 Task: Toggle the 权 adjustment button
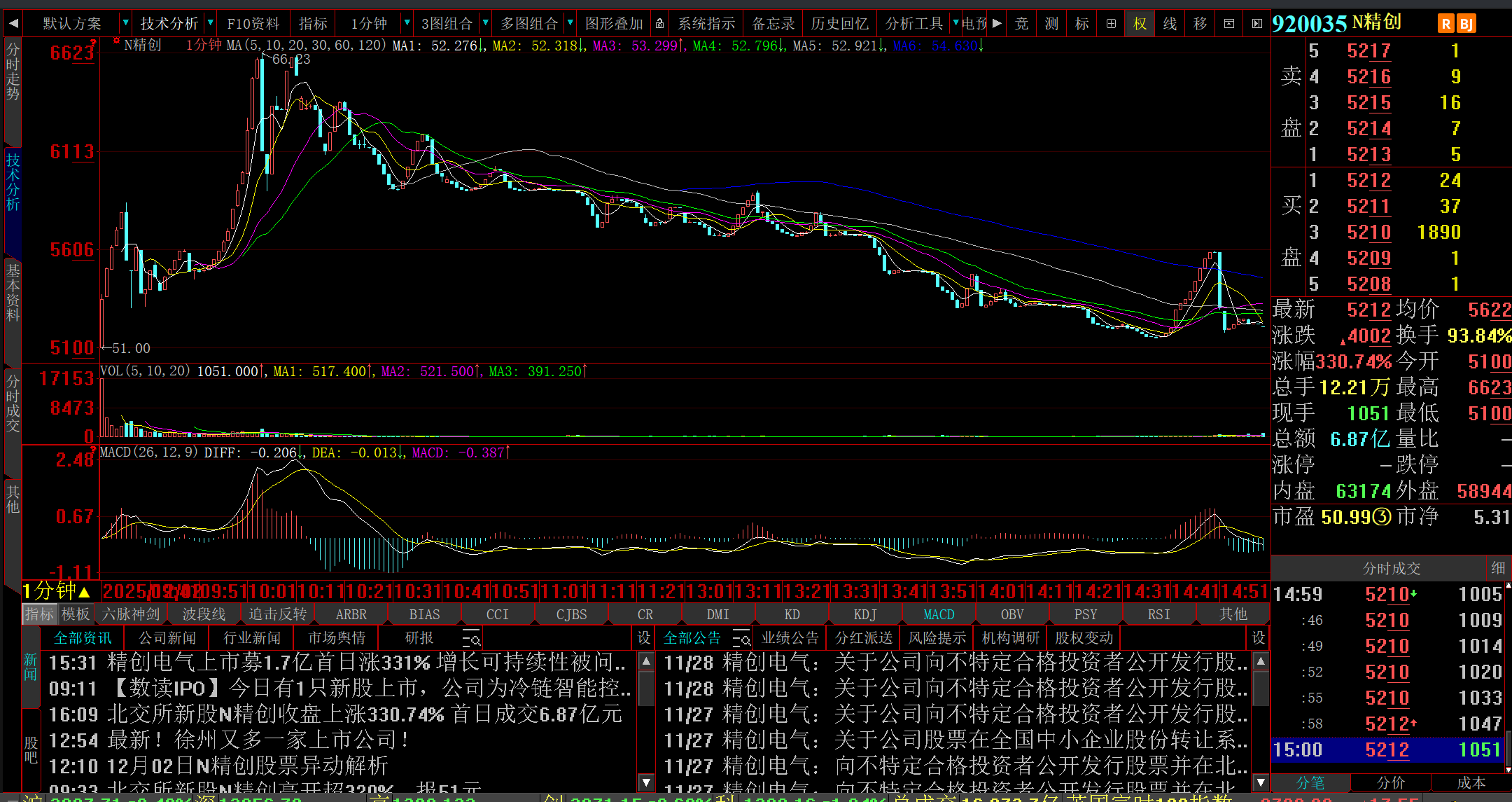click(x=1140, y=24)
